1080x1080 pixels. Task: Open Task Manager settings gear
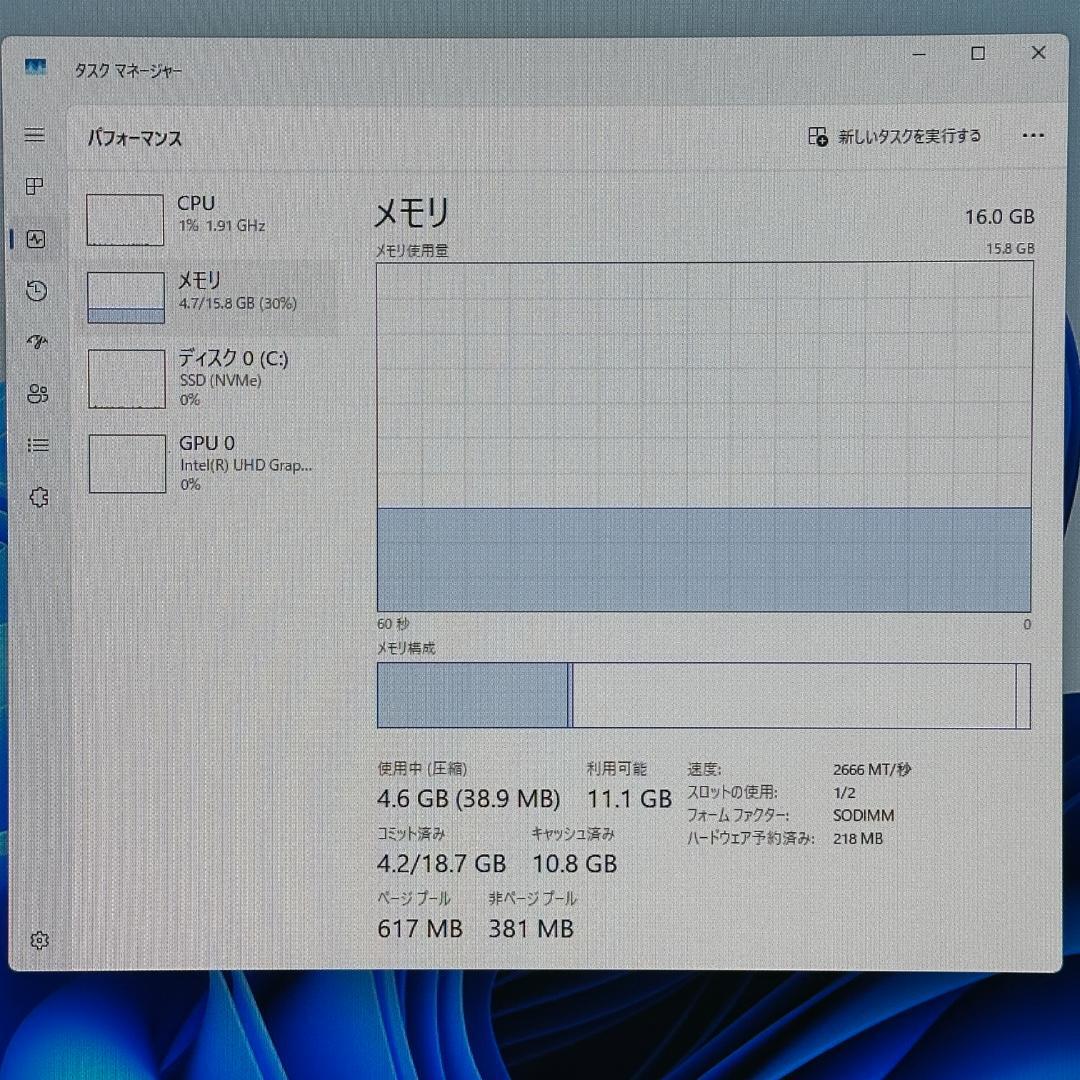[x=40, y=940]
